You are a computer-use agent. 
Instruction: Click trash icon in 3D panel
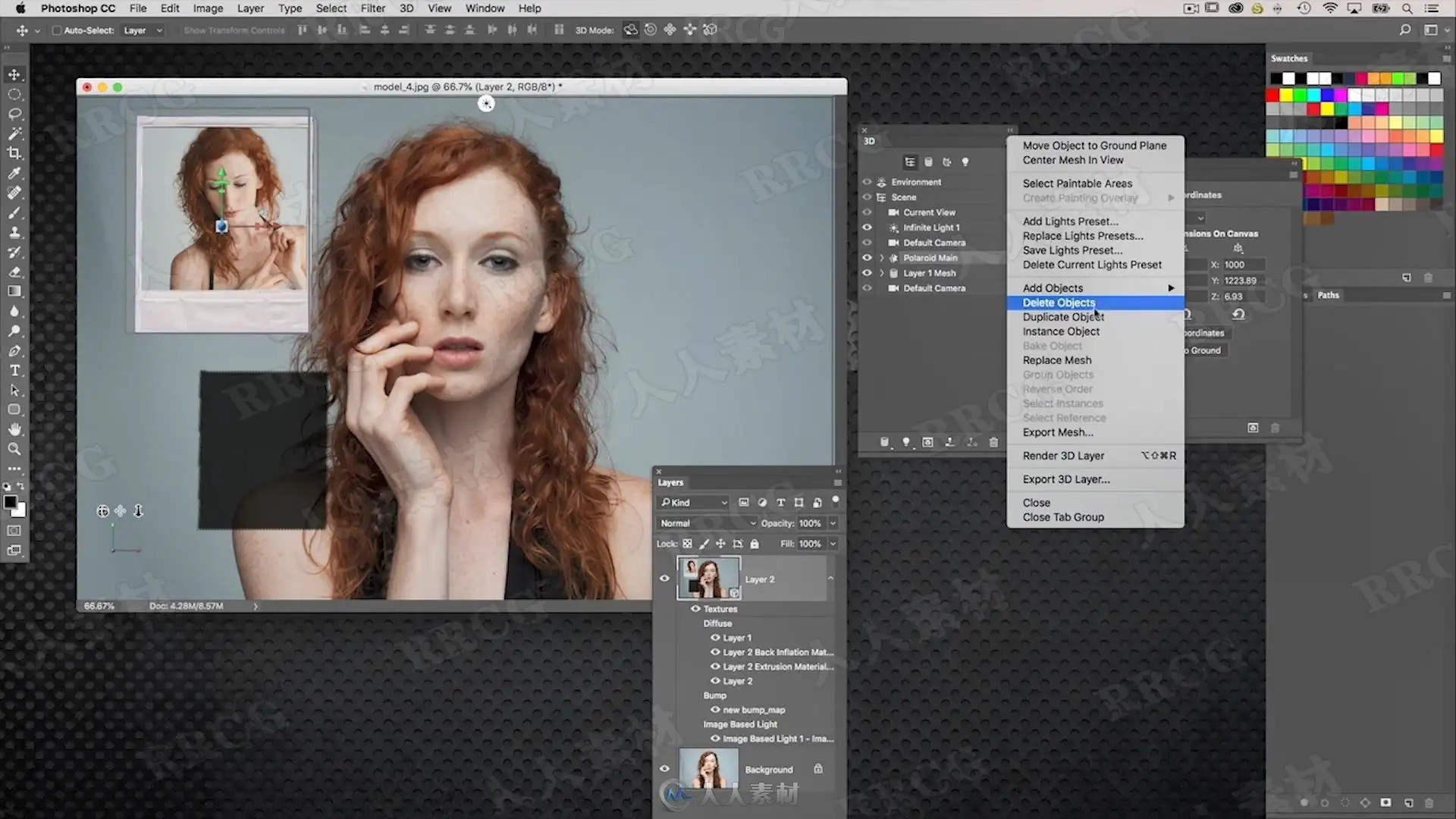coord(993,442)
